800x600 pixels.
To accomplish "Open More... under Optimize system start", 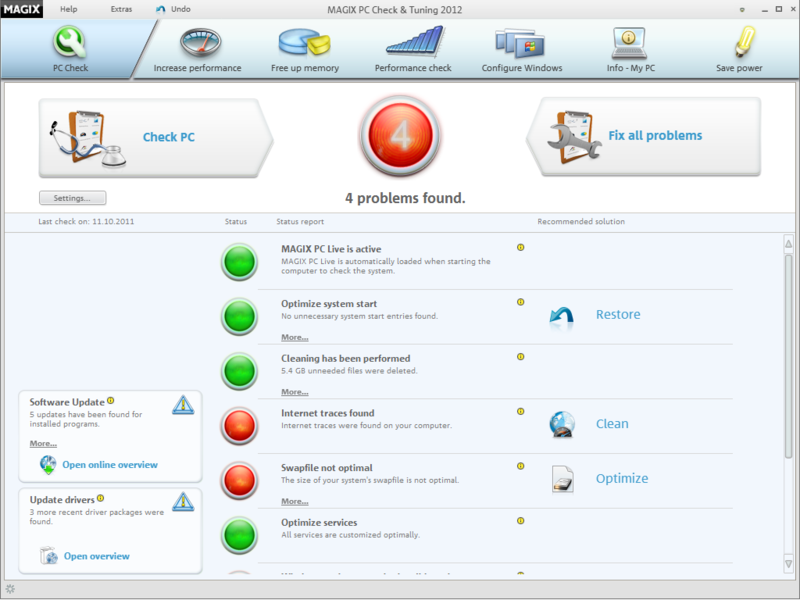I will click(294, 337).
